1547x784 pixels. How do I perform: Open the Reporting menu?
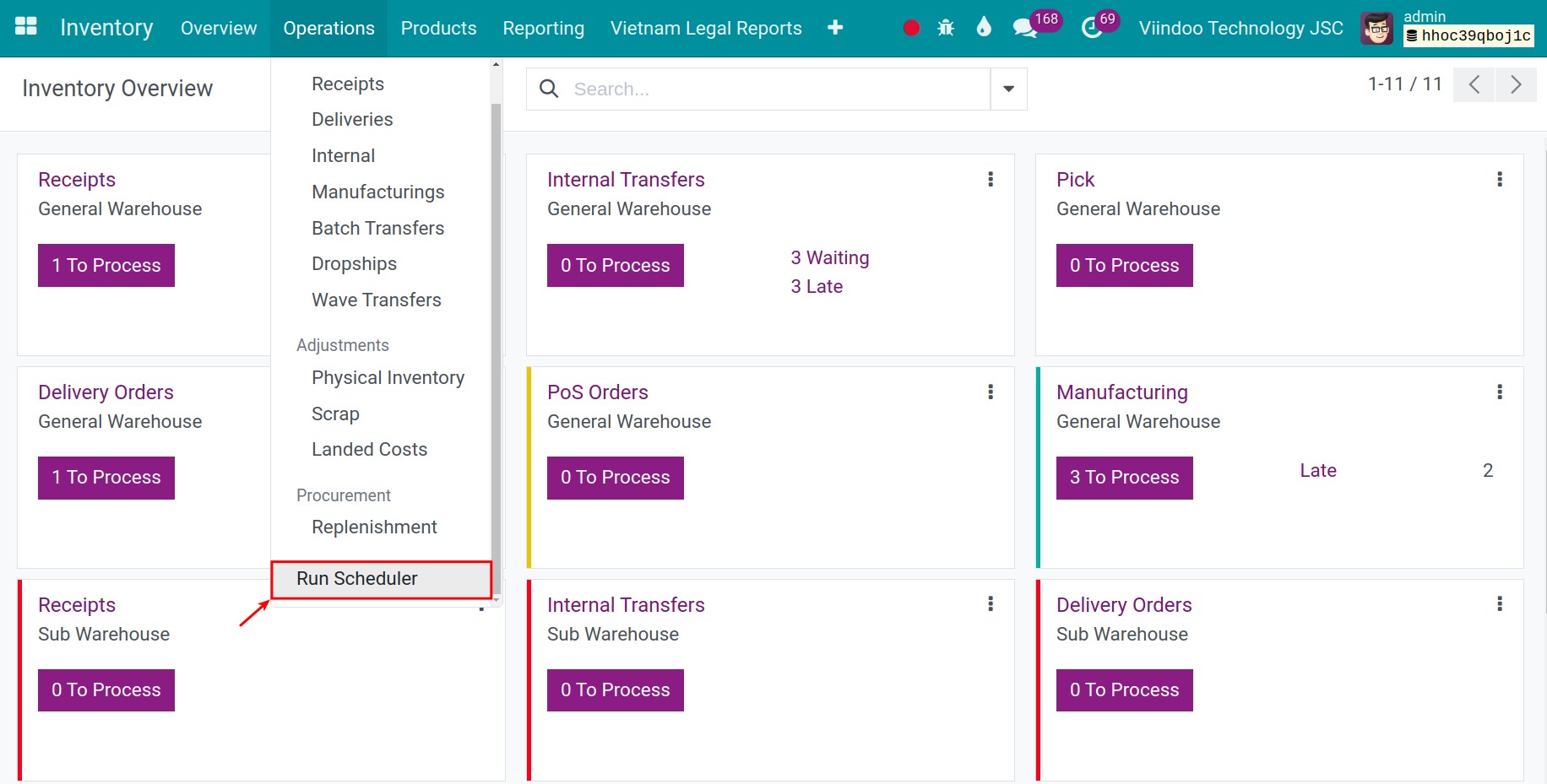click(543, 29)
